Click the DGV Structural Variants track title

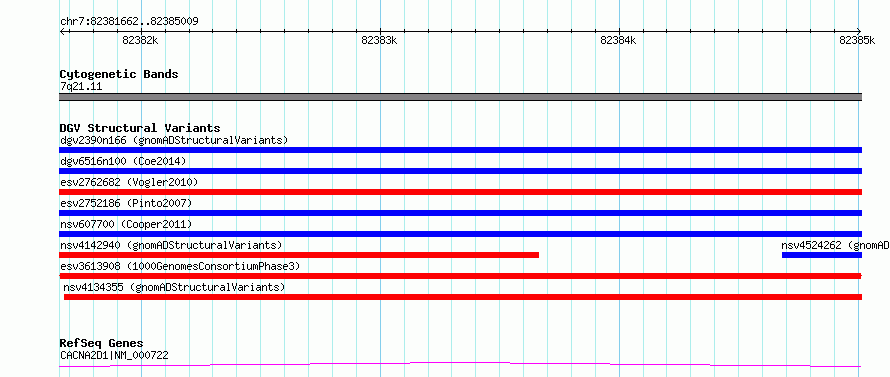pyautogui.click(x=140, y=128)
